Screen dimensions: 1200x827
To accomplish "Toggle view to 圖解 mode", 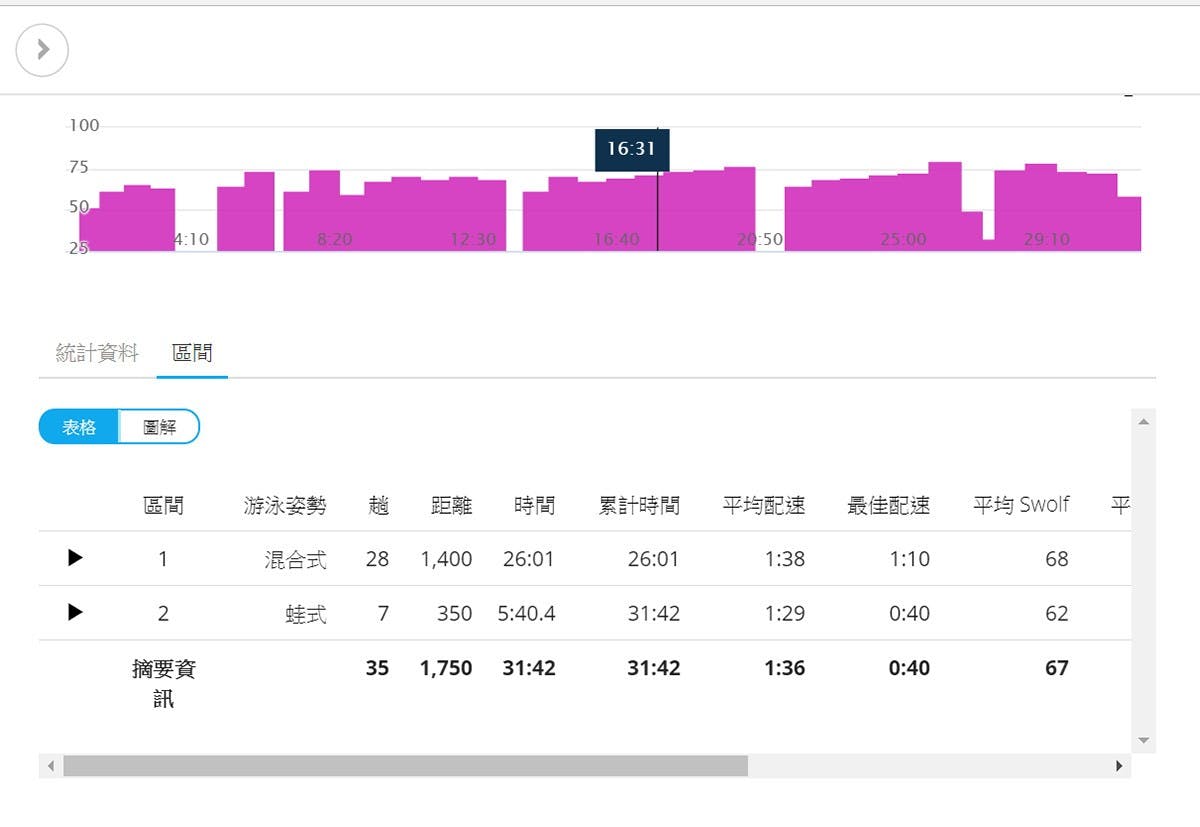I will click(x=159, y=427).
